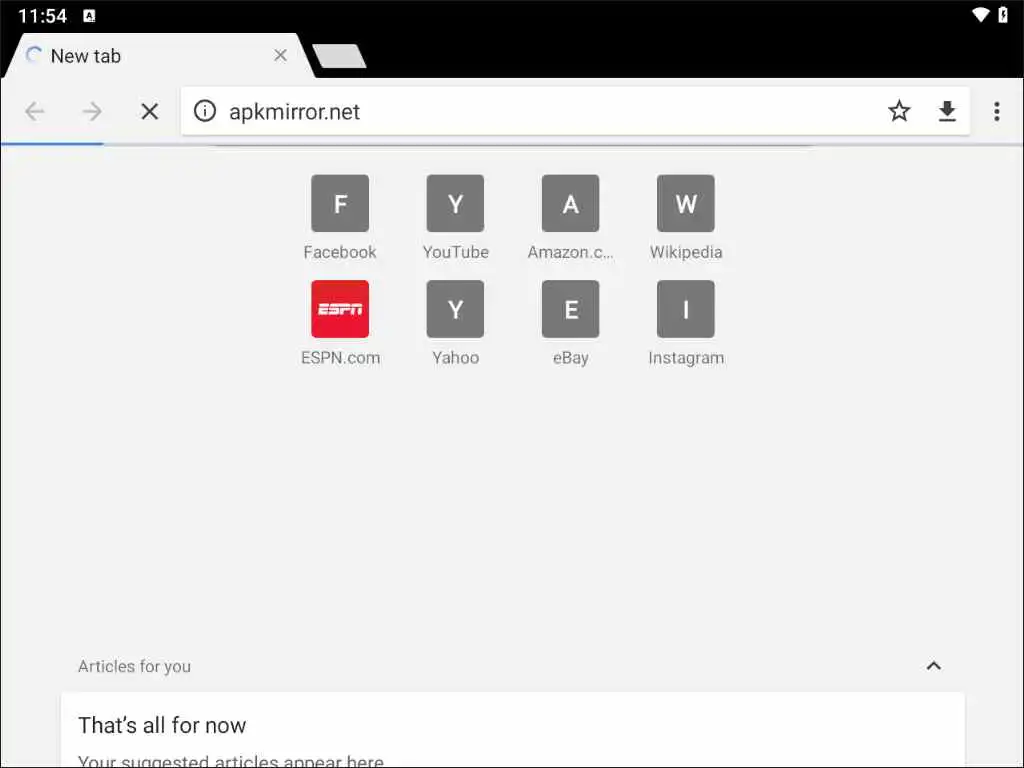Close the New tab tab
Viewport: 1024px width, 768px height.
(x=280, y=56)
